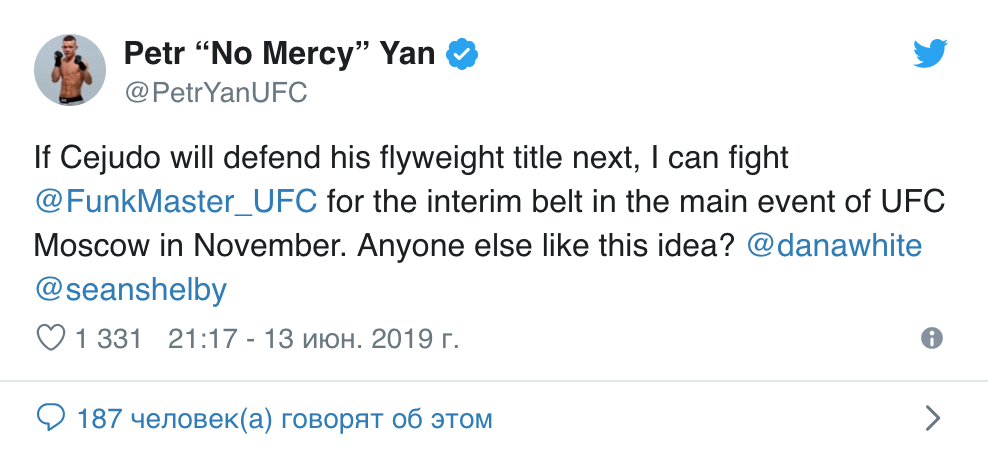Click "187 человек(а) говорят об этом"
The height and width of the screenshot is (452, 988).
coord(284,418)
